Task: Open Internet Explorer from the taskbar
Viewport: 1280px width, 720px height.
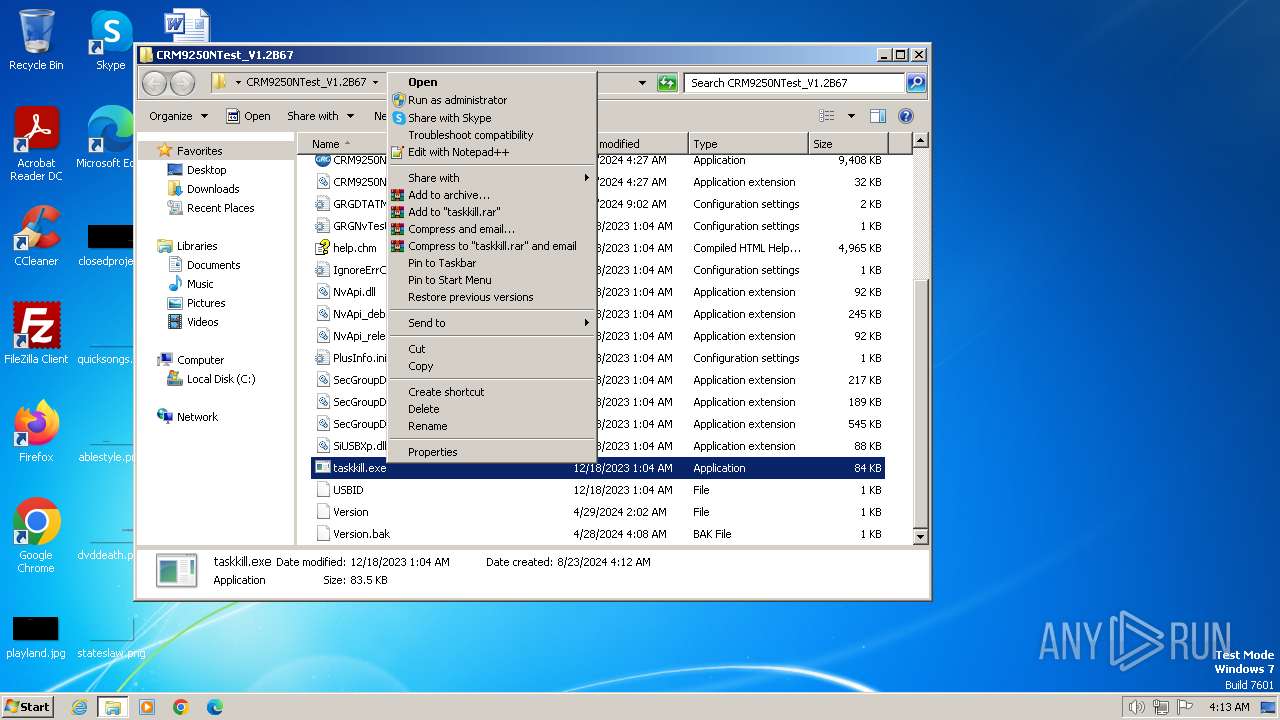Action: pyautogui.click(x=79, y=707)
